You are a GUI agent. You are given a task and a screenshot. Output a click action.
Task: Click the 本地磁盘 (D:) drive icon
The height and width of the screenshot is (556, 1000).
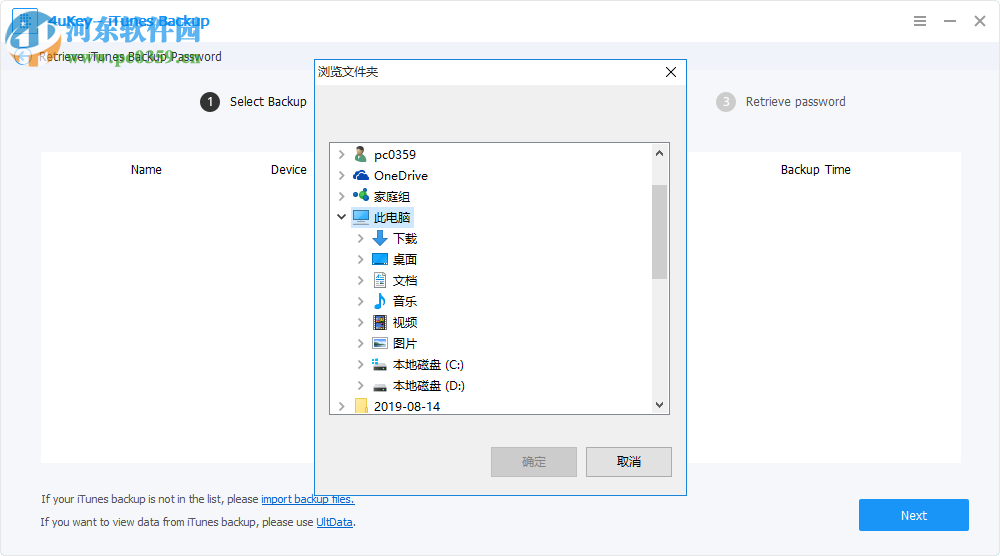pyautogui.click(x=380, y=386)
